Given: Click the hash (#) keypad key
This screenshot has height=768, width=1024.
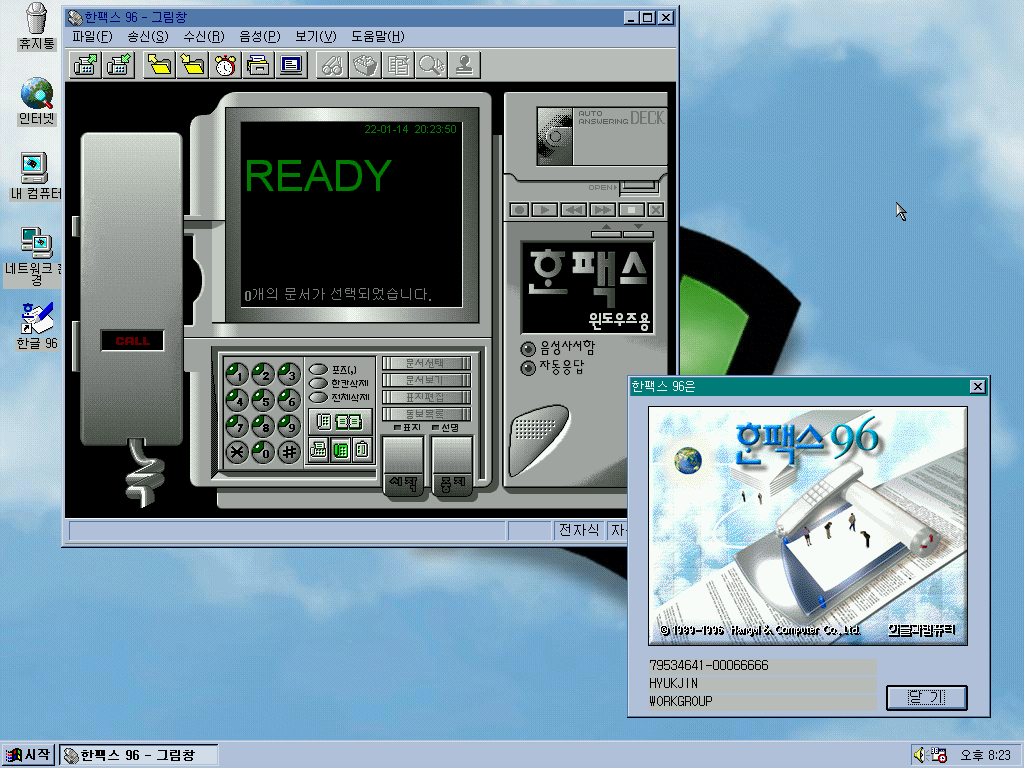Looking at the screenshot, I should 289,451.
